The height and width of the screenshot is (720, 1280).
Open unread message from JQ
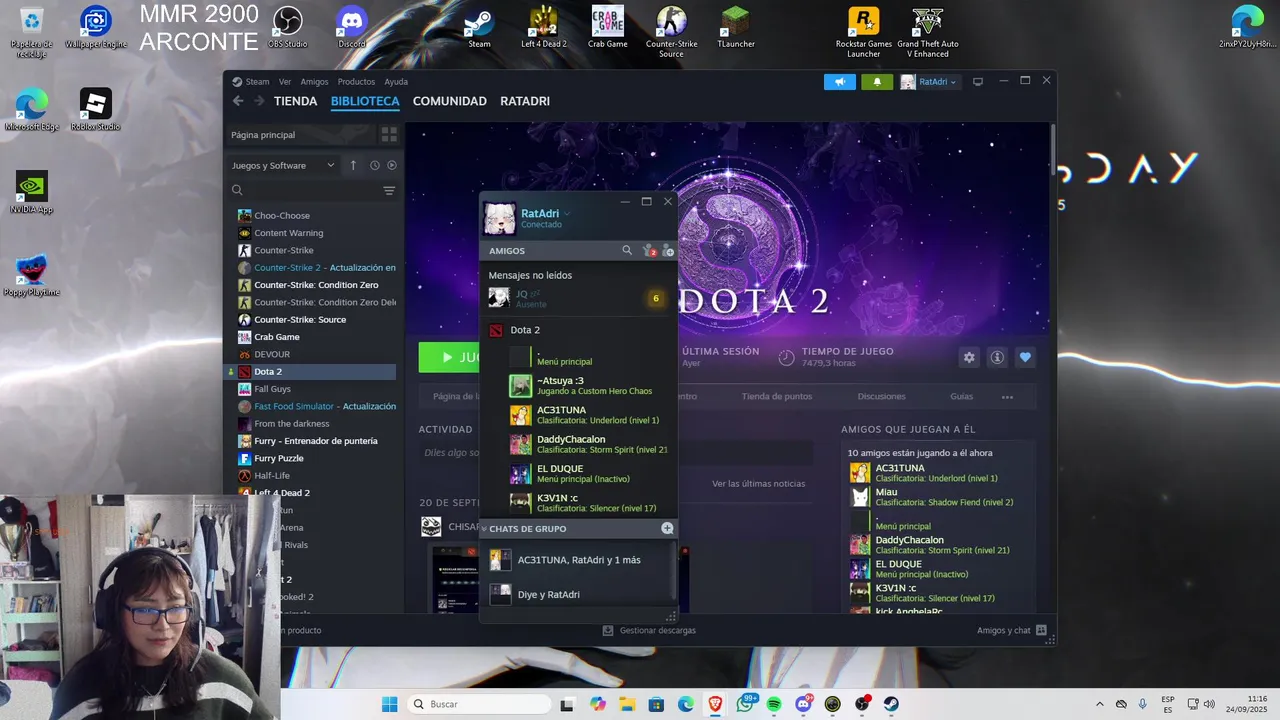[578, 298]
